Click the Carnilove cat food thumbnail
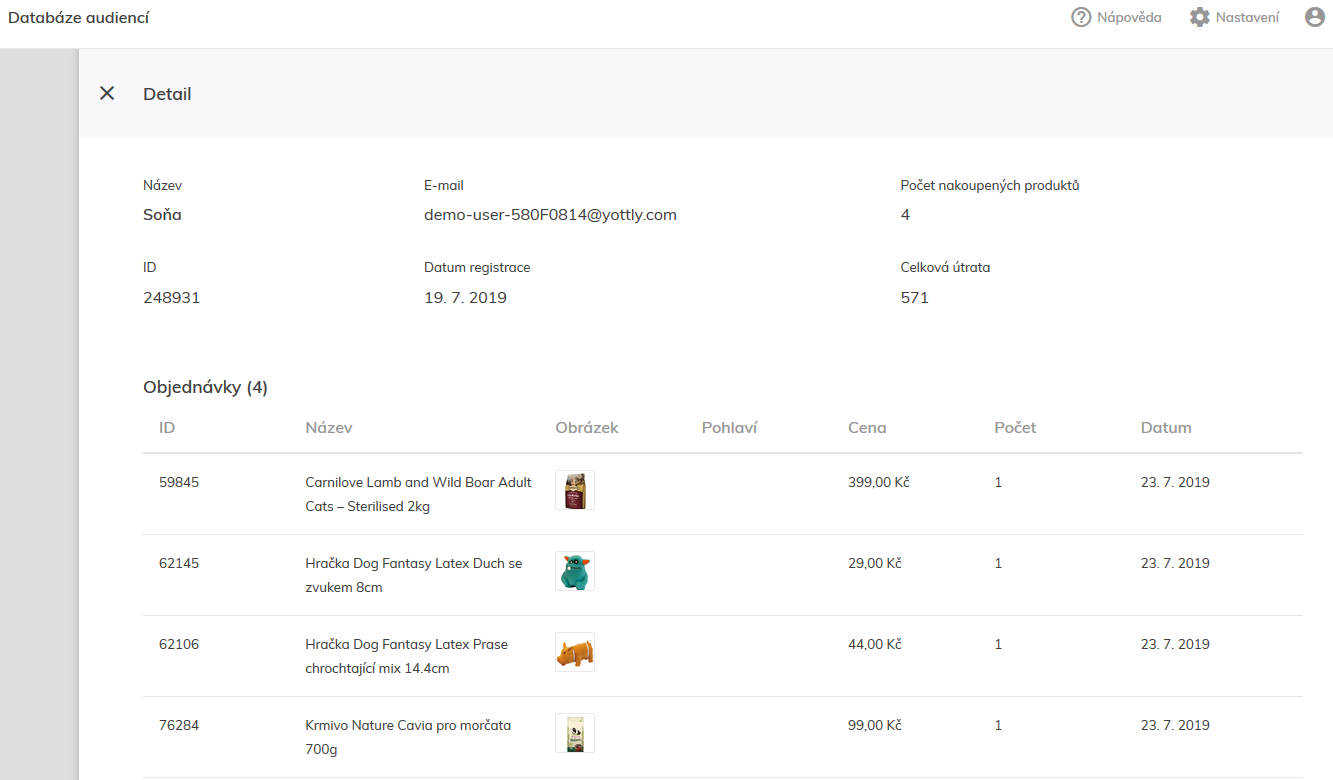This screenshot has width=1333, height=780. (575, 490)
